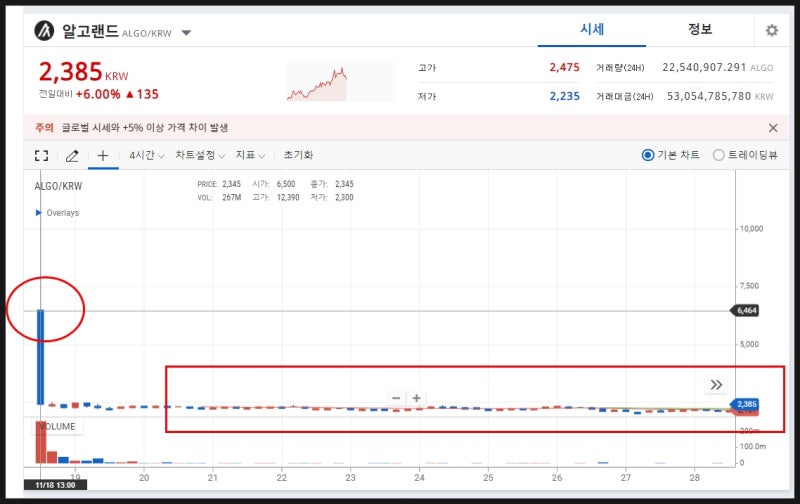Select 기본 차트 radio button
This screenshot has width=800, height=504.
[647, 155]
